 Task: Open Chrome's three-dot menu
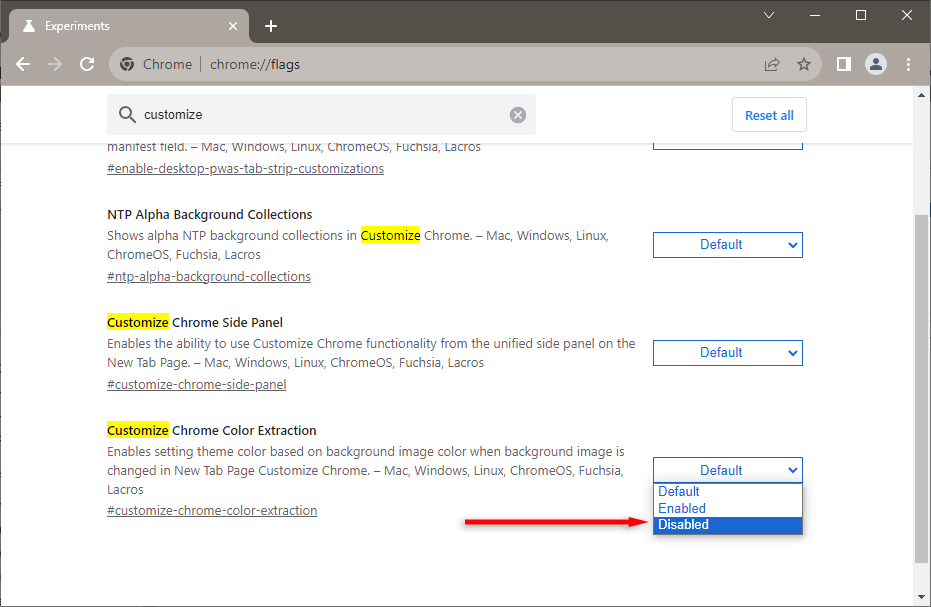pyautogui.click(x=908, y=64)
